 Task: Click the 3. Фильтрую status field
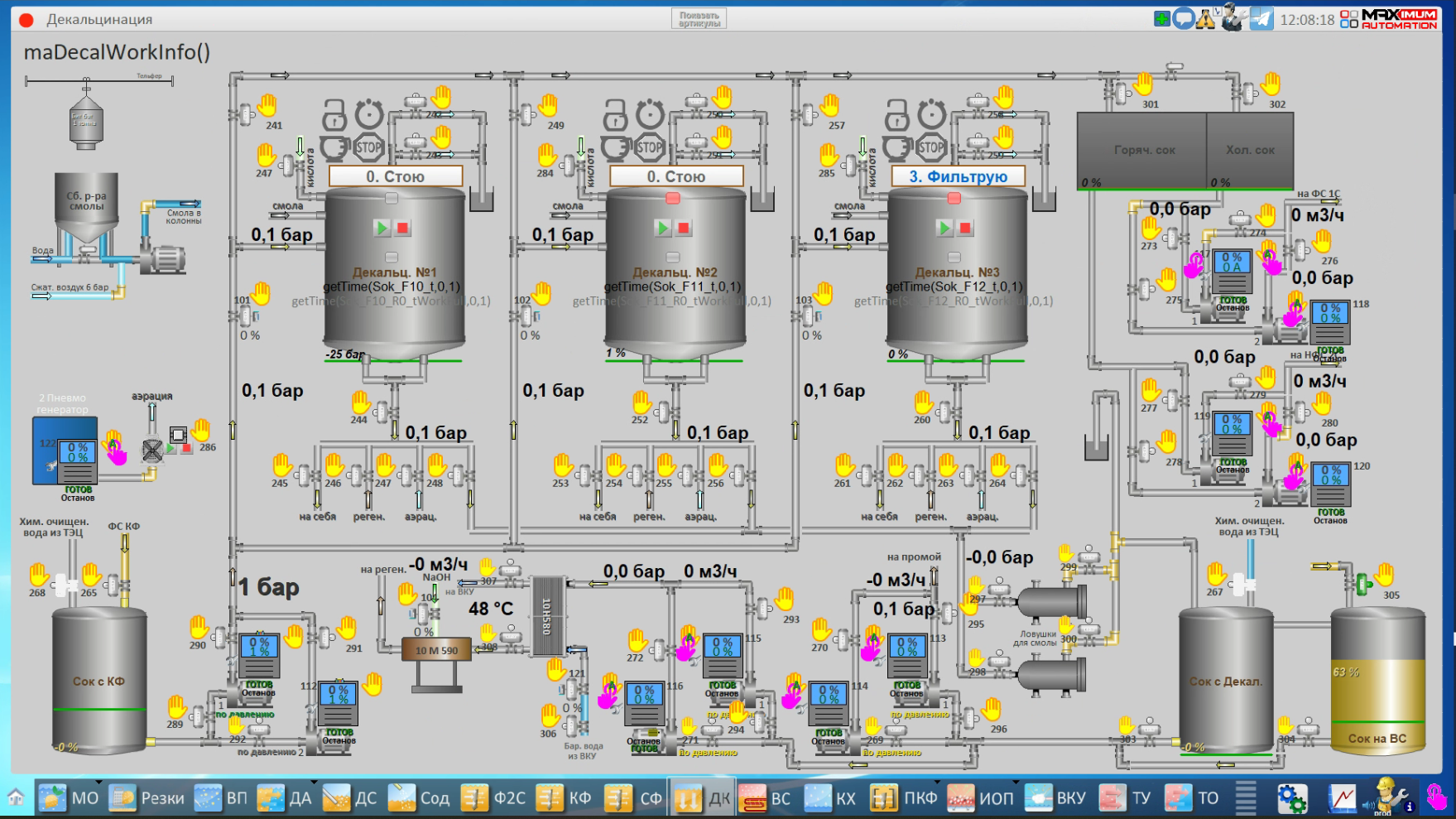pyautogui.click(x=958, y=176)
